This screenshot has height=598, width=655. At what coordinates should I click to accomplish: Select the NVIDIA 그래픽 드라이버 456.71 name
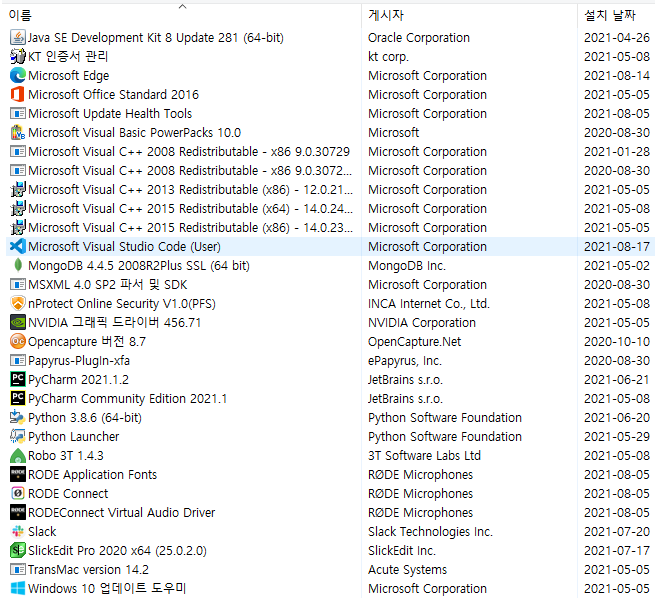tap(114, 322)
